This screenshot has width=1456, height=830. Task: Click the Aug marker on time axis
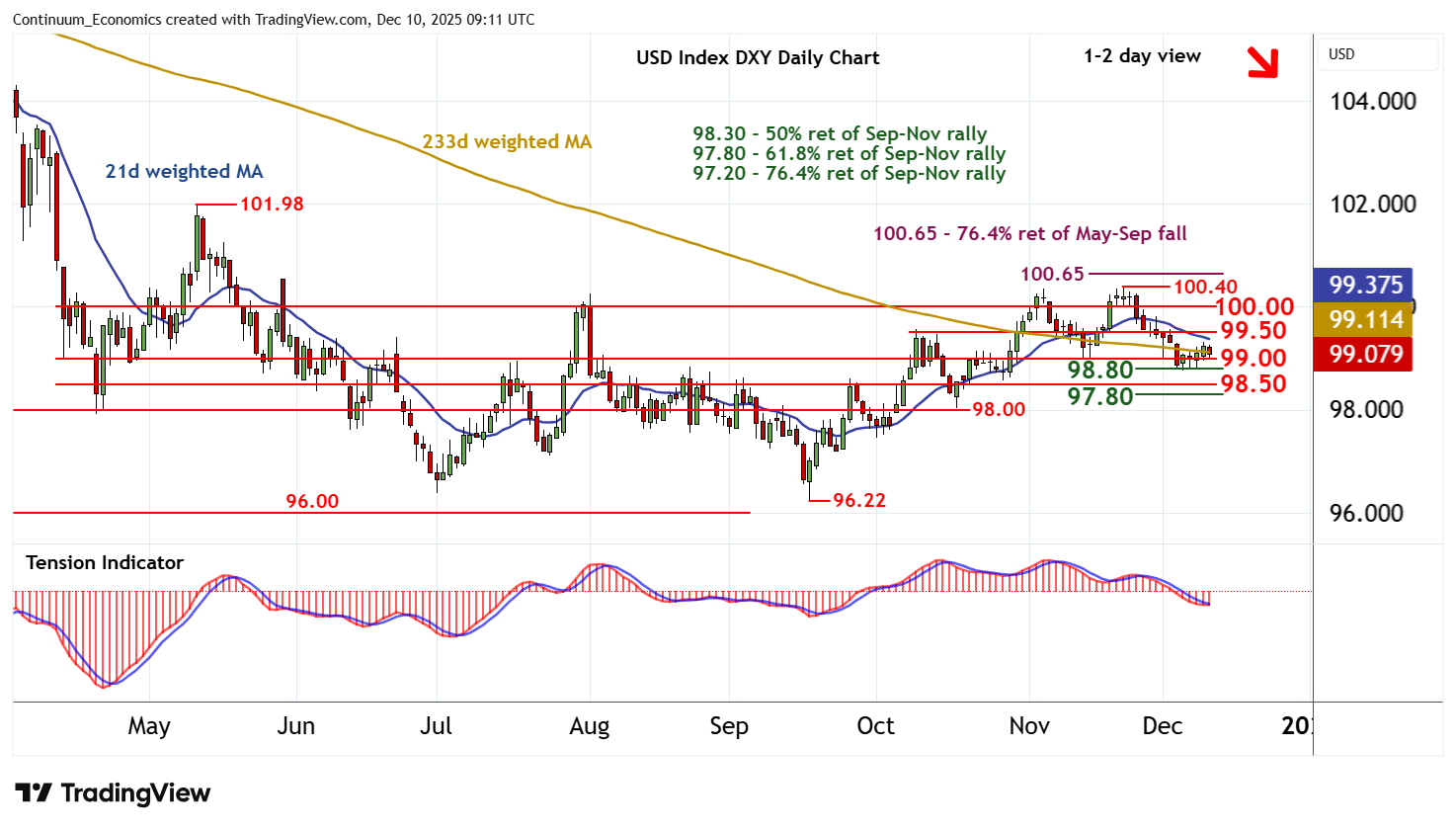(x=590, y=726)
